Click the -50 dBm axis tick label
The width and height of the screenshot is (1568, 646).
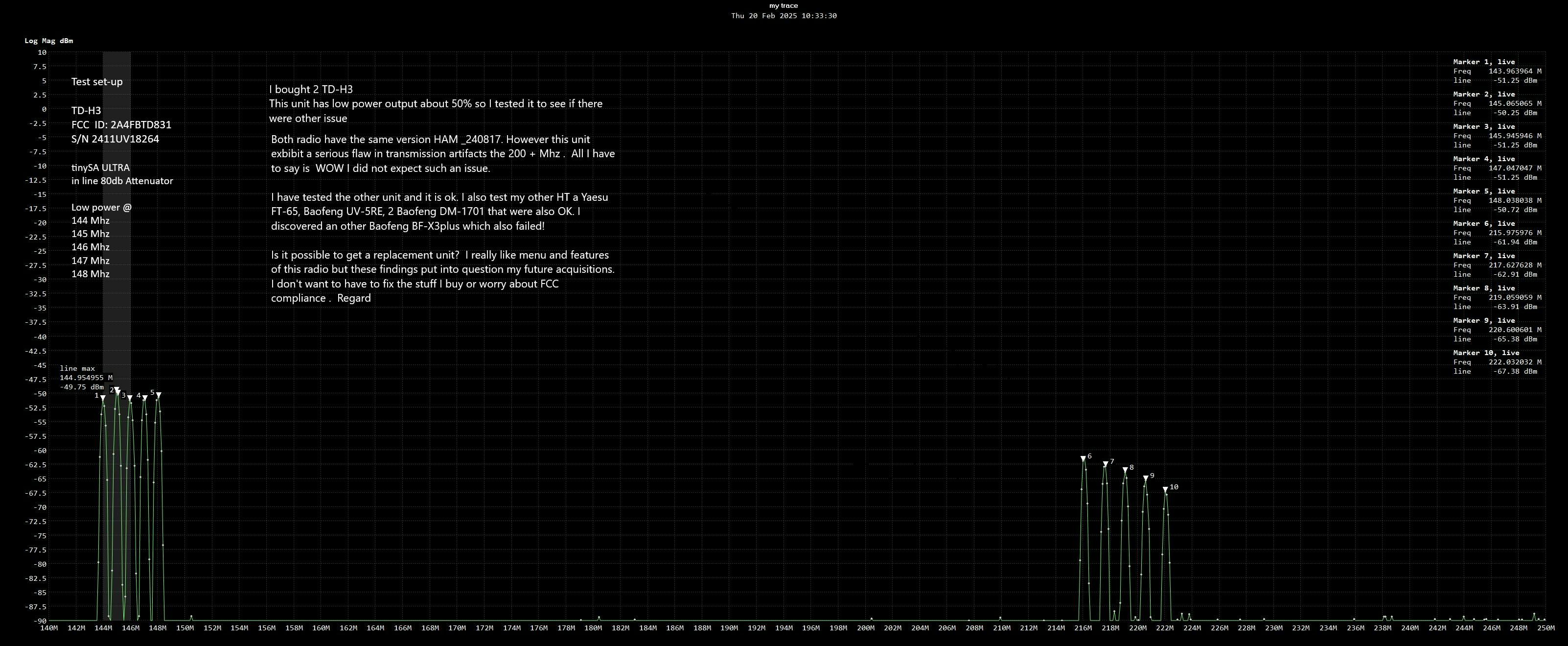coord(40,394)
